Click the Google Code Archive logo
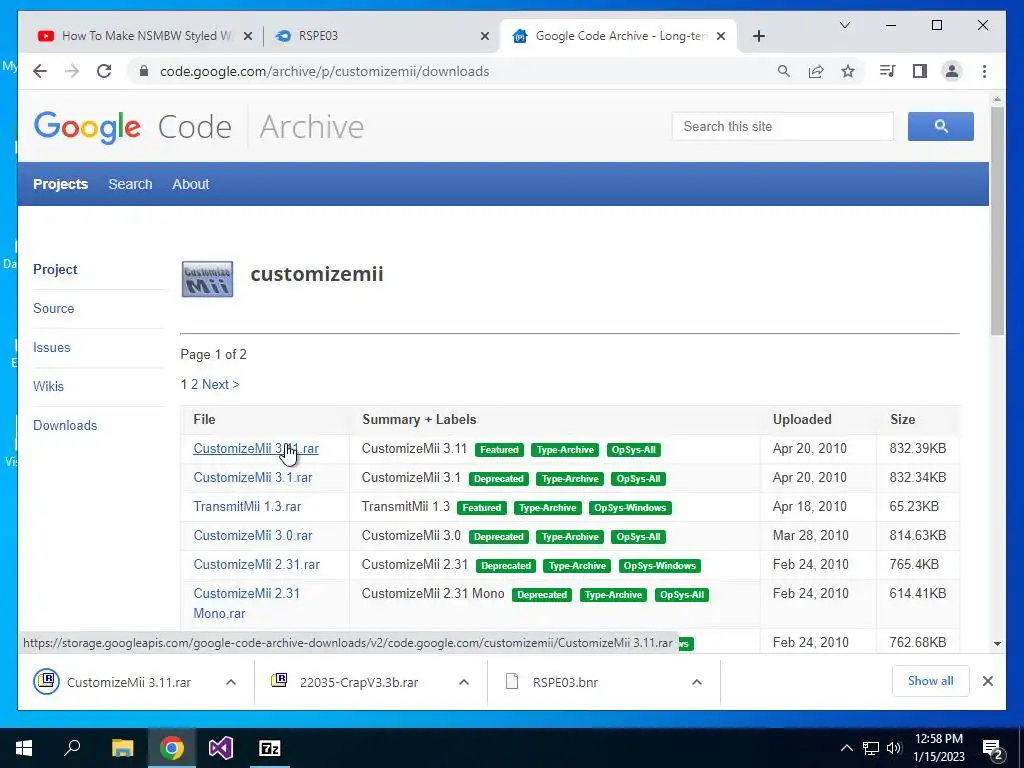Viewport: 1024px width, 768px height. point(199,127)
